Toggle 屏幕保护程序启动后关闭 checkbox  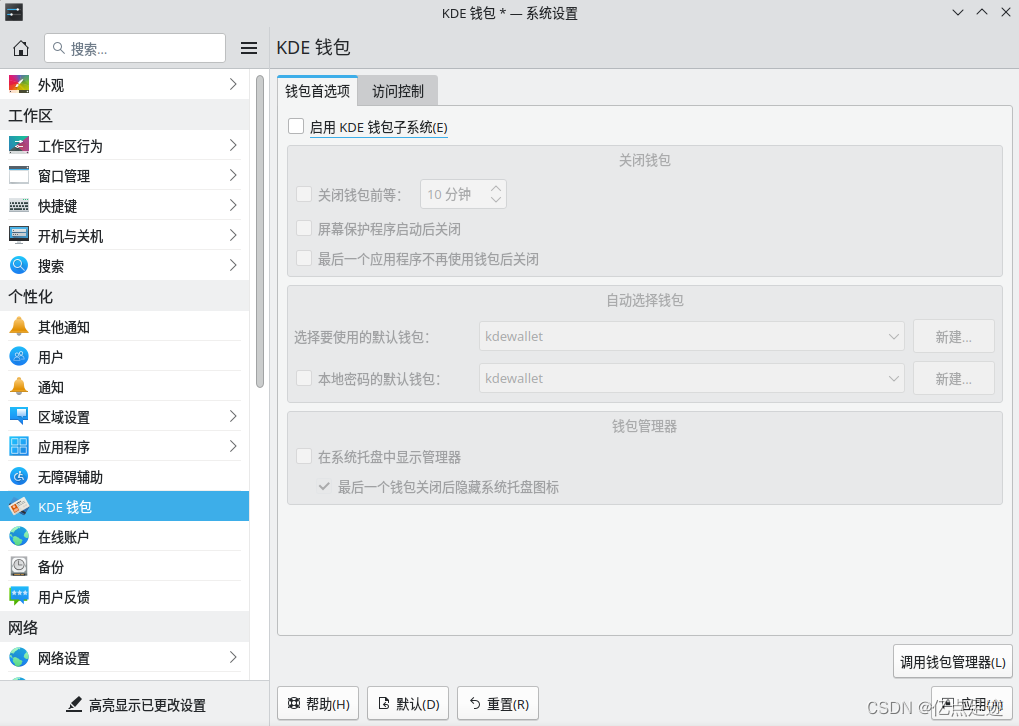[x=303, y=228]
